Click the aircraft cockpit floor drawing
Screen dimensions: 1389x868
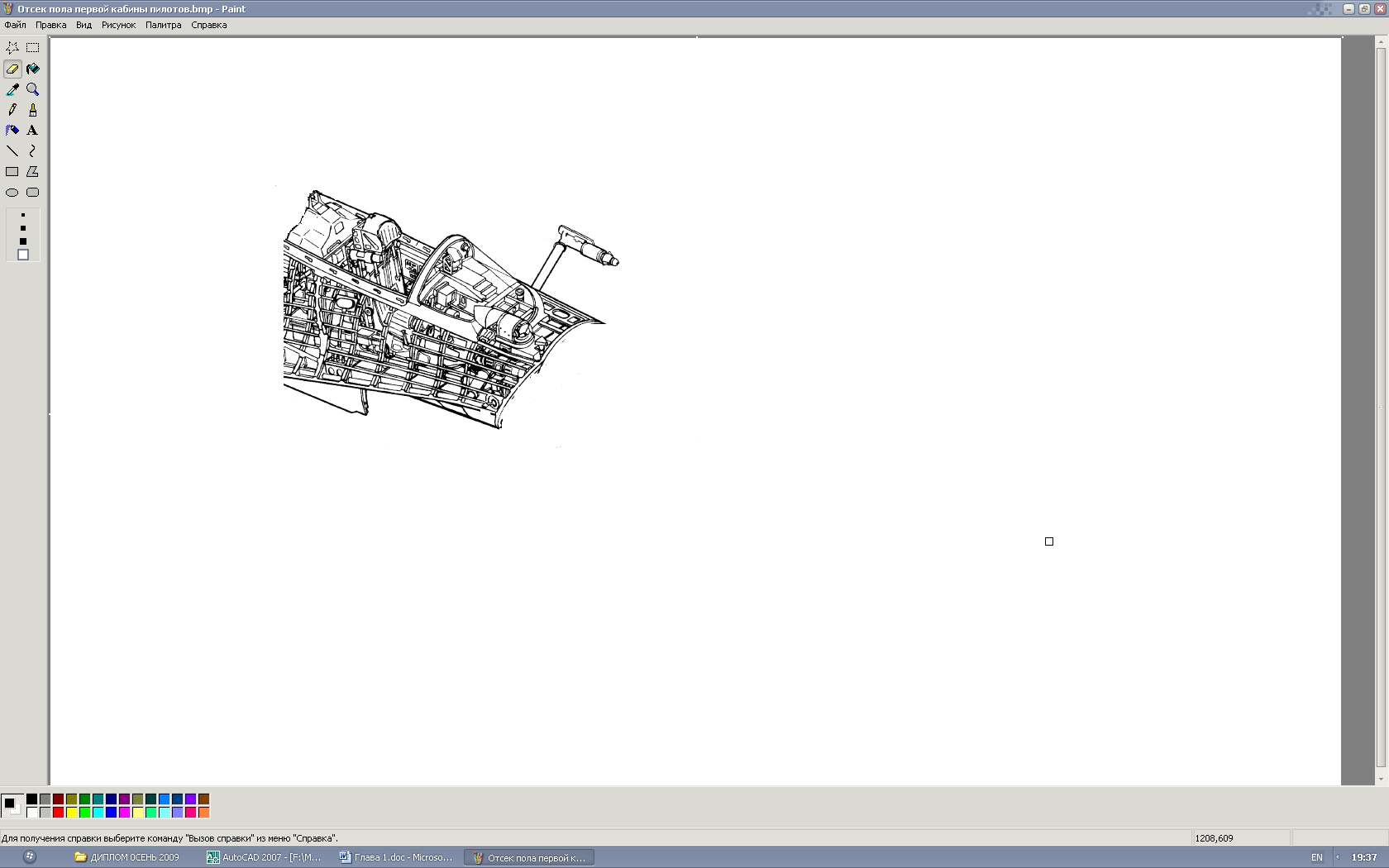tap(451, 310)
